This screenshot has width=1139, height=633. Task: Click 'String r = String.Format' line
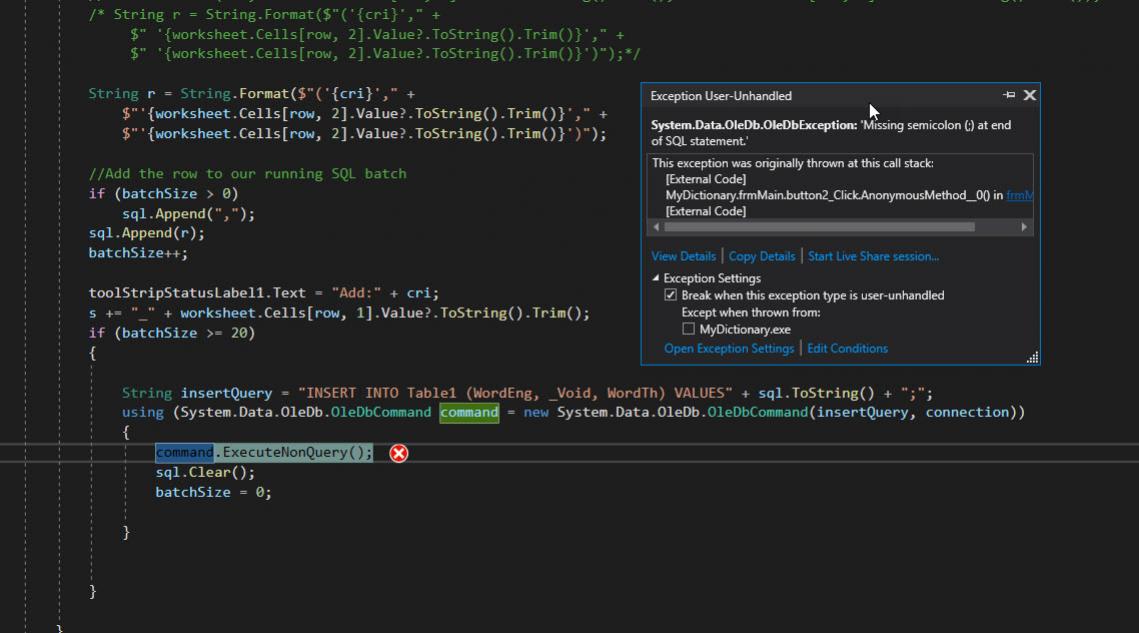click(251, 94)
